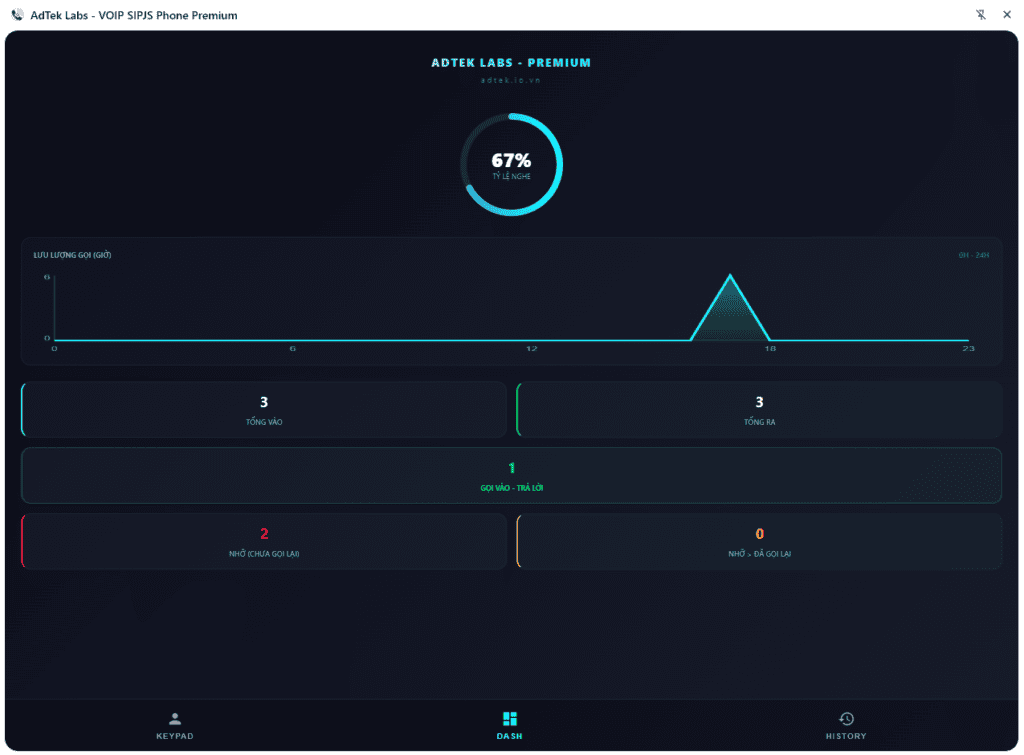Open the Nhỡ > Đã Gọi Lại card
Screen dimensions: 1024x755
click(x=759, y=541)
